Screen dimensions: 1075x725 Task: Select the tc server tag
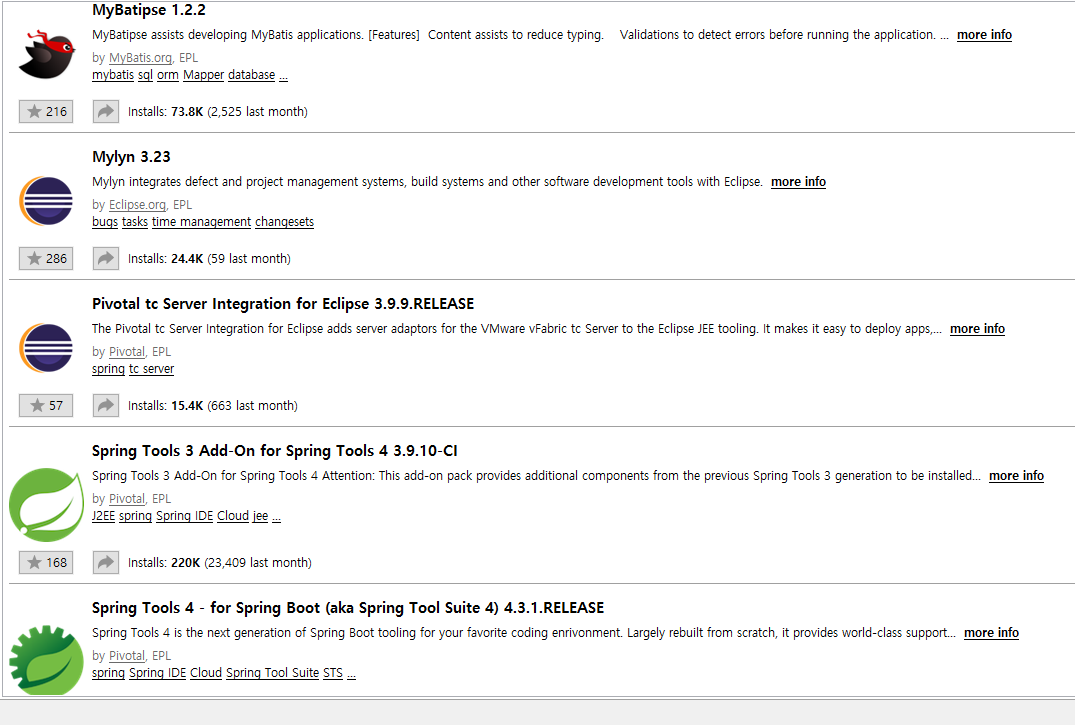coord(152,368)
